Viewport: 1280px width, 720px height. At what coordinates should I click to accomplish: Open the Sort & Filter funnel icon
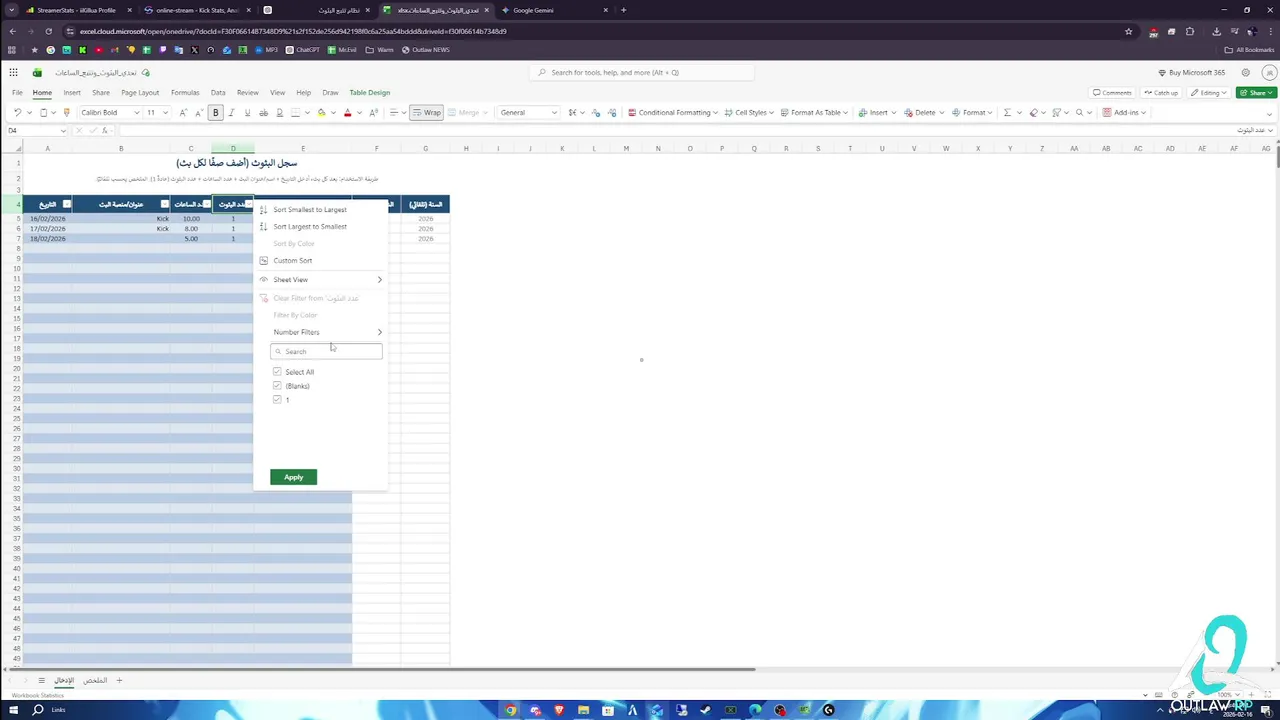click(1057, 112)
